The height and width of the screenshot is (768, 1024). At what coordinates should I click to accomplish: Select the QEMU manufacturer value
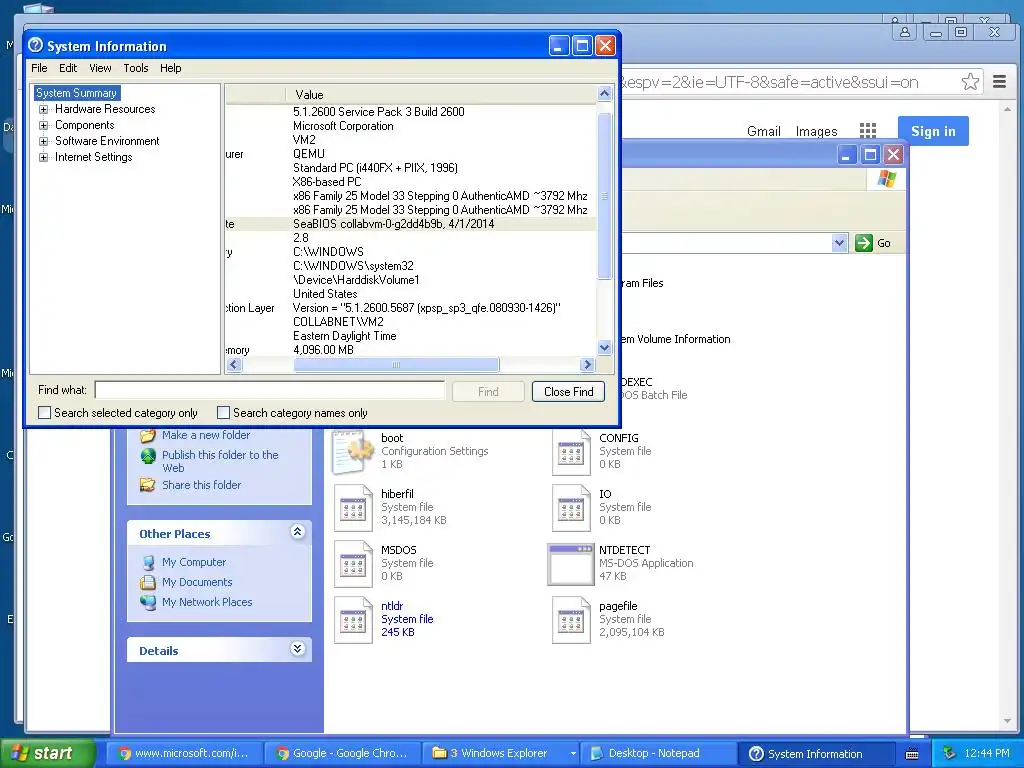tap(309, 154)
